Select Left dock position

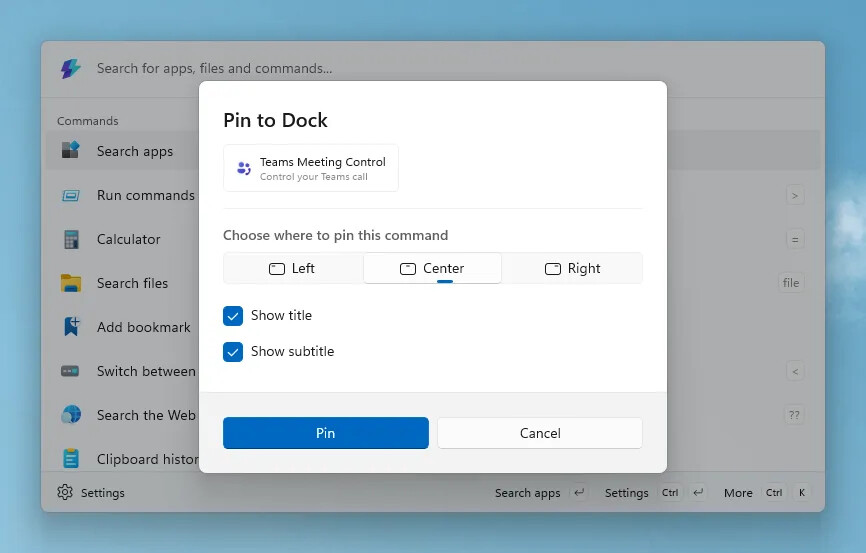pos(292,268)
